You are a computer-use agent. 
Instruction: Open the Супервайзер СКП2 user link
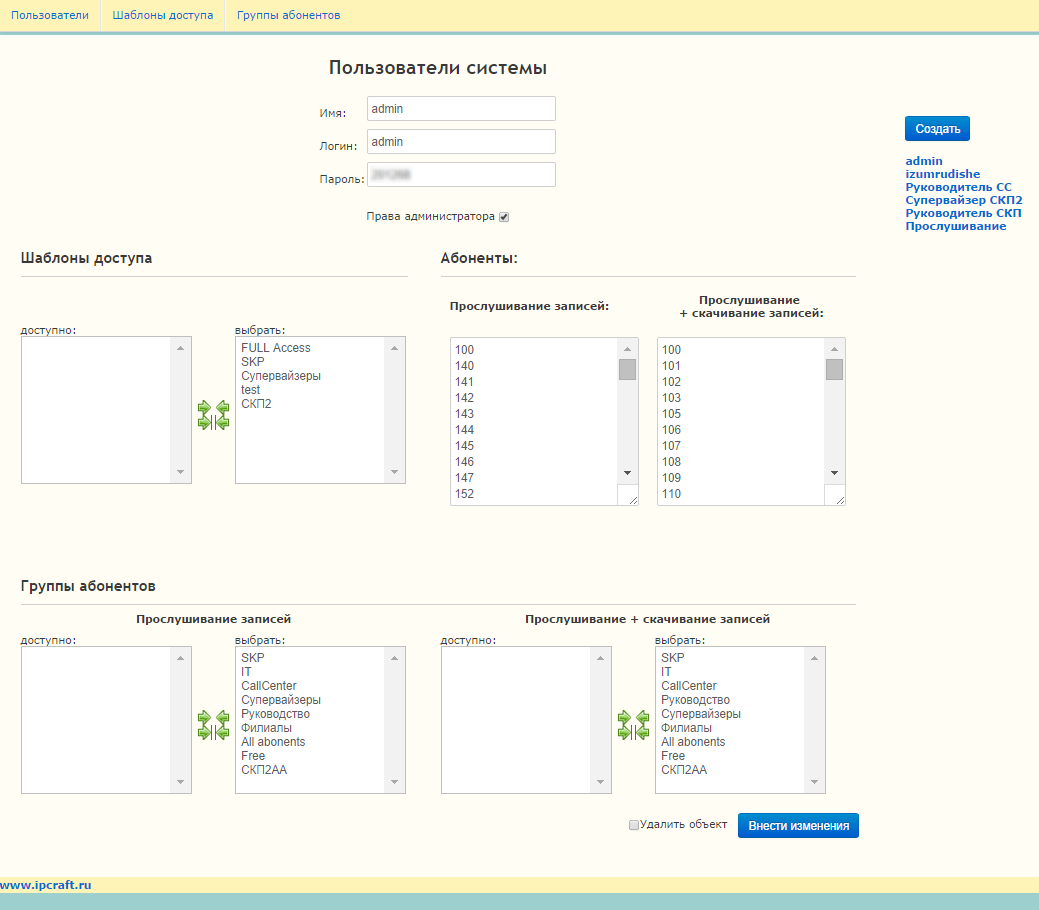pos(963,200)
